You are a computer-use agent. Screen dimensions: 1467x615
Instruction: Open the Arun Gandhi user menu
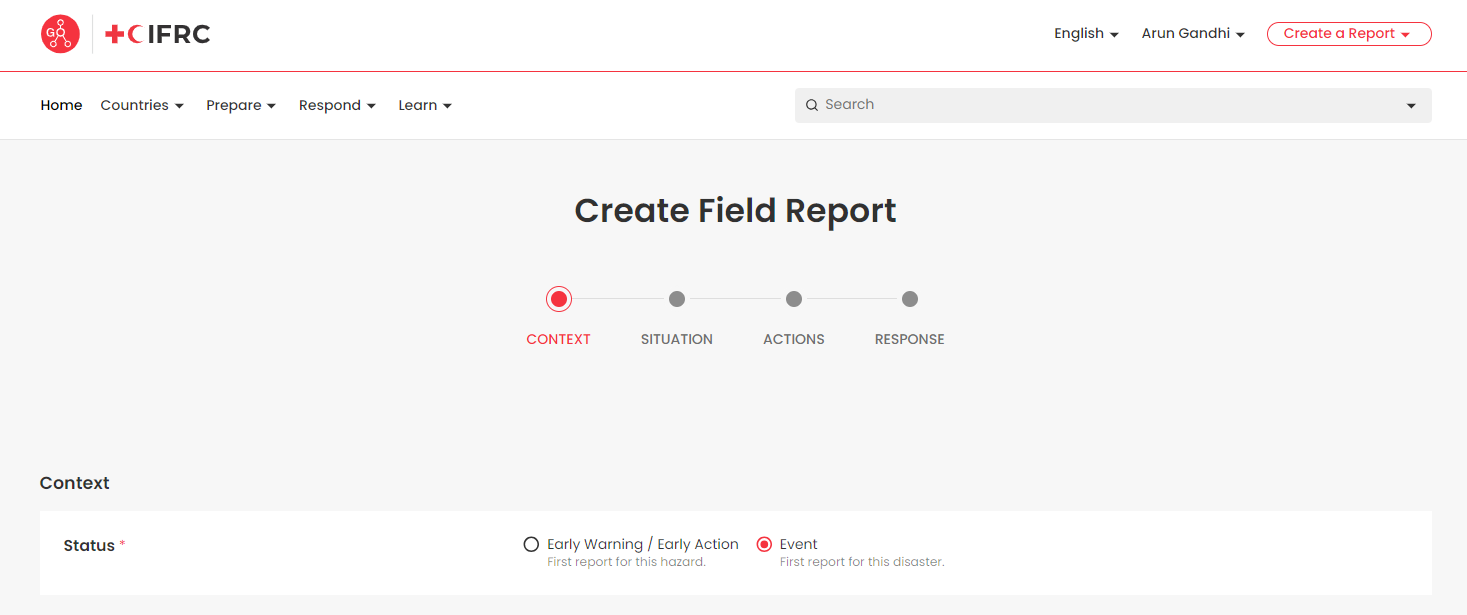[1193, 34]
